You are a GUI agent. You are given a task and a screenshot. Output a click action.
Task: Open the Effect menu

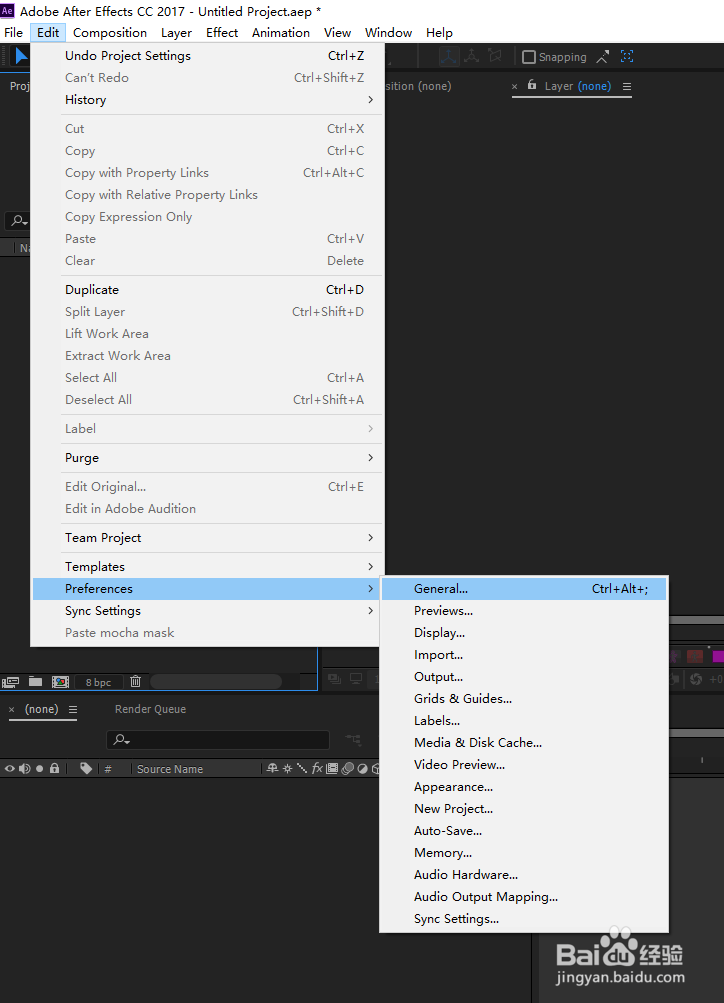click(222, 33)
